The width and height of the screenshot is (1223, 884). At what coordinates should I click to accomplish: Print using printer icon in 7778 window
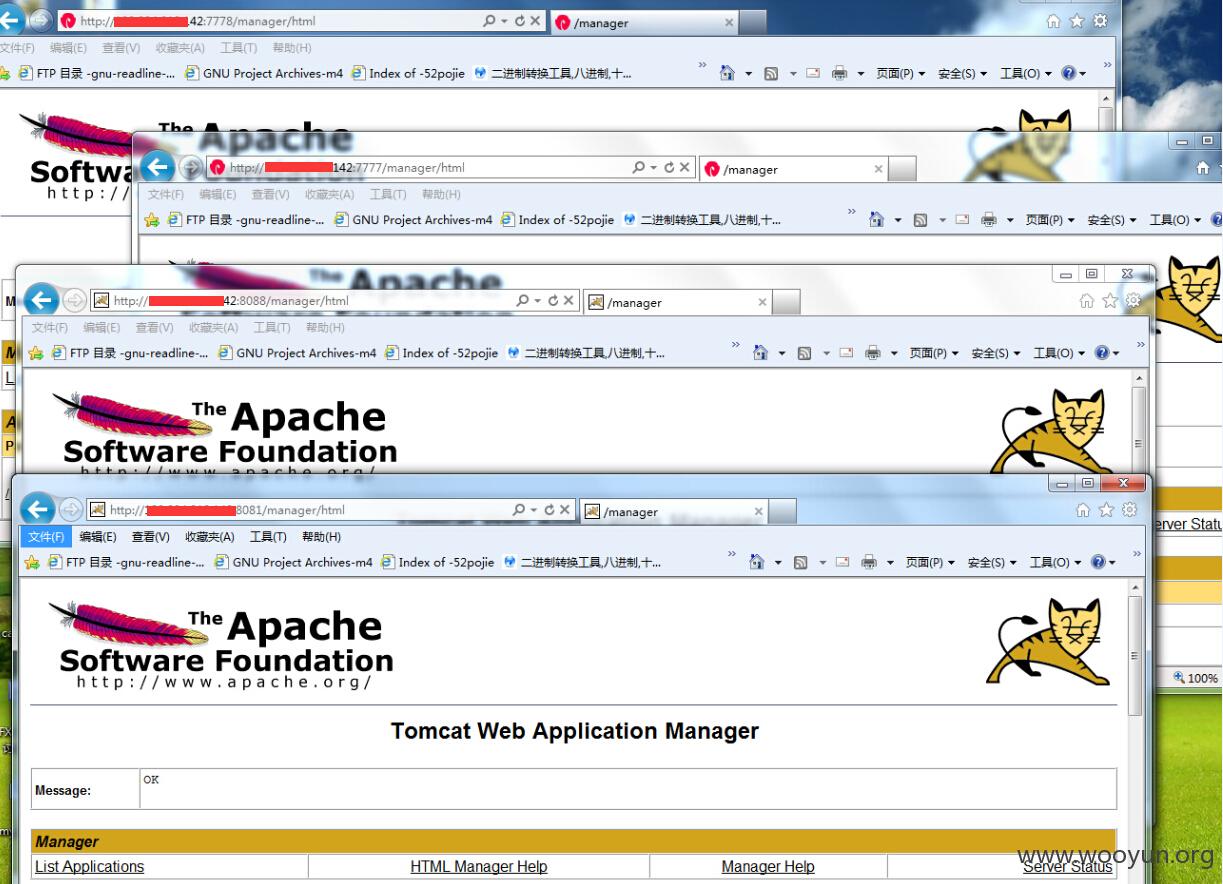pyautogui.click(x=840, y=73)
